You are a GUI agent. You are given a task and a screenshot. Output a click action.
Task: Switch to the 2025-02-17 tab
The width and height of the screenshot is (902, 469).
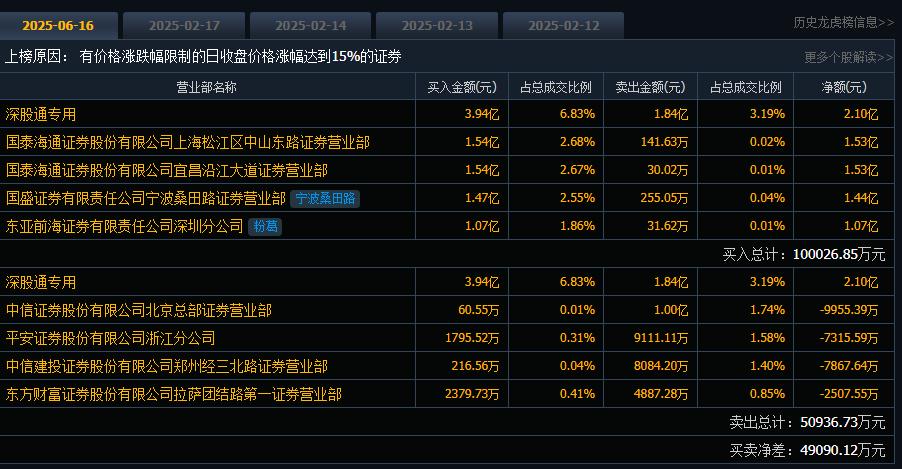[184, 25]
